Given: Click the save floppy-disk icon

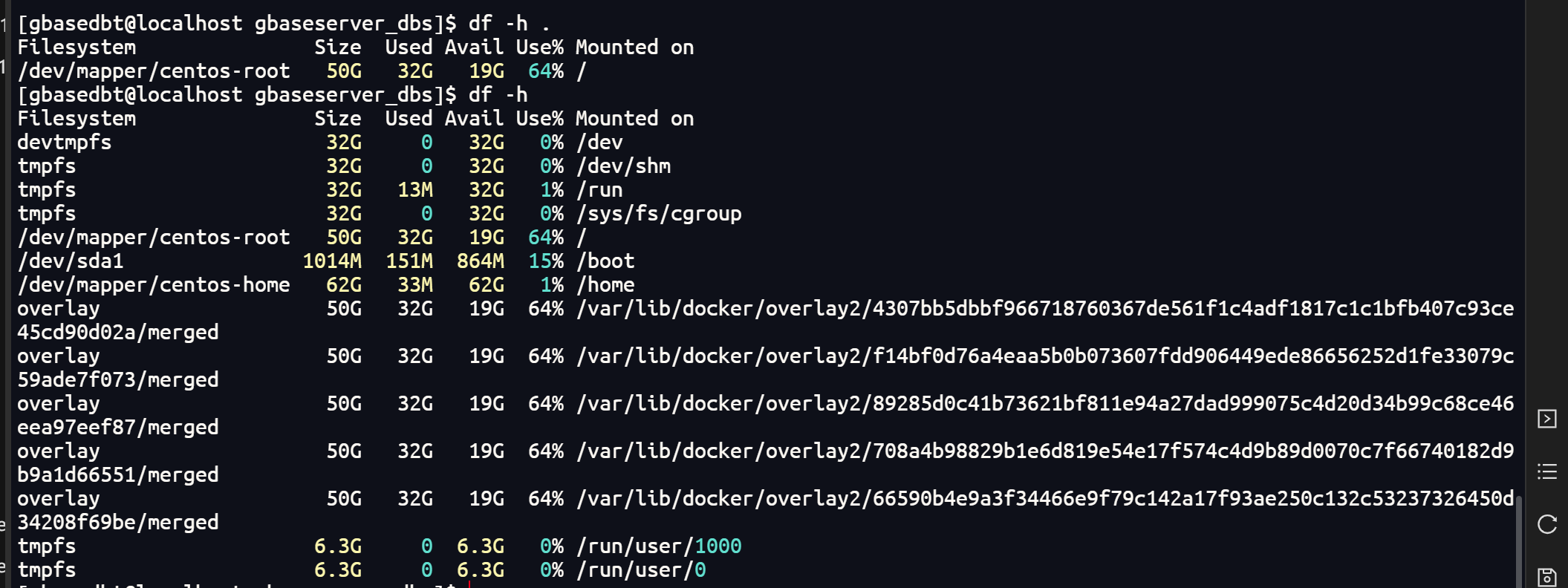Looking at the screenshot, I should click(x=1546, y=577).
